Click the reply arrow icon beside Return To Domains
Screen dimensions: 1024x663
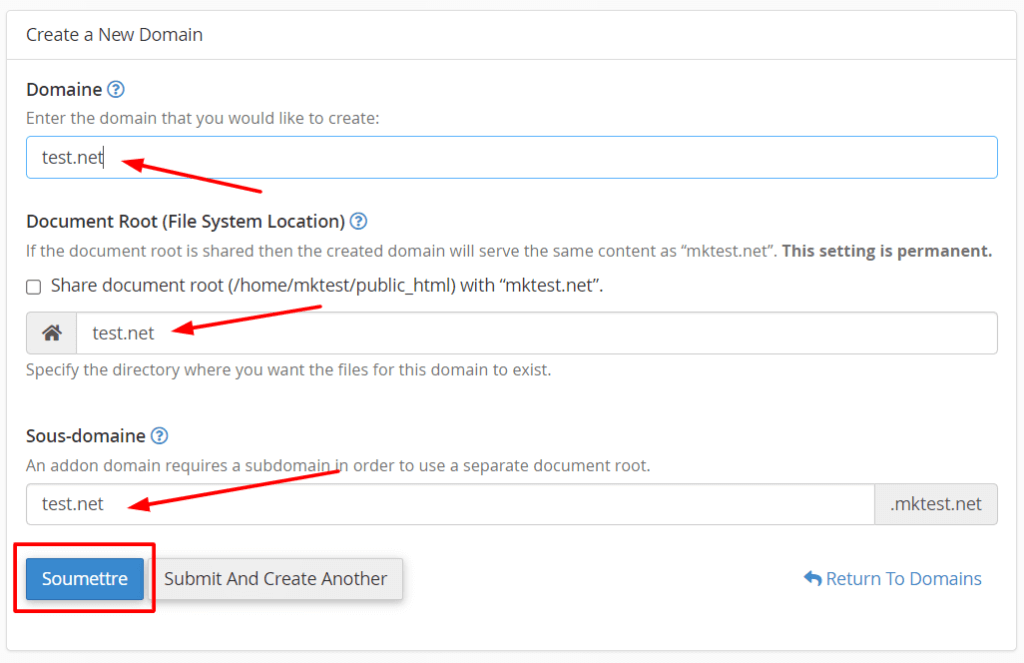point(812,579)
